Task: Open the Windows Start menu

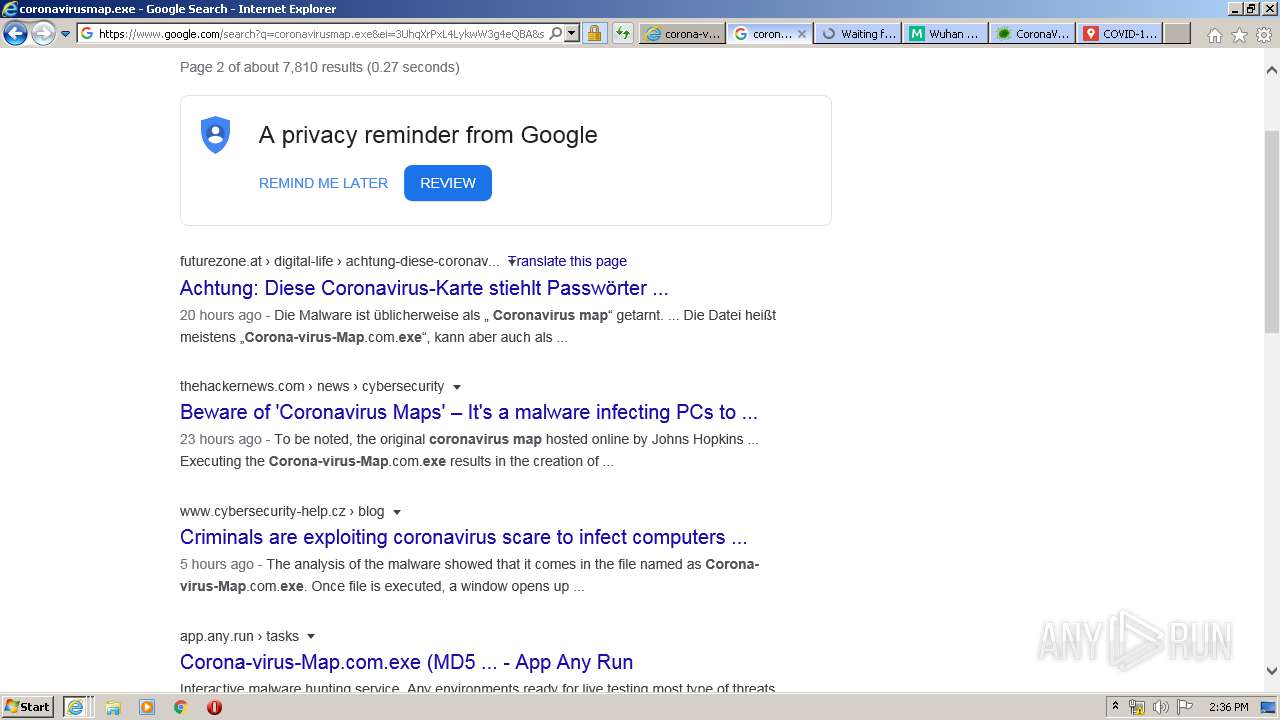Action: (x=28, y=706)
